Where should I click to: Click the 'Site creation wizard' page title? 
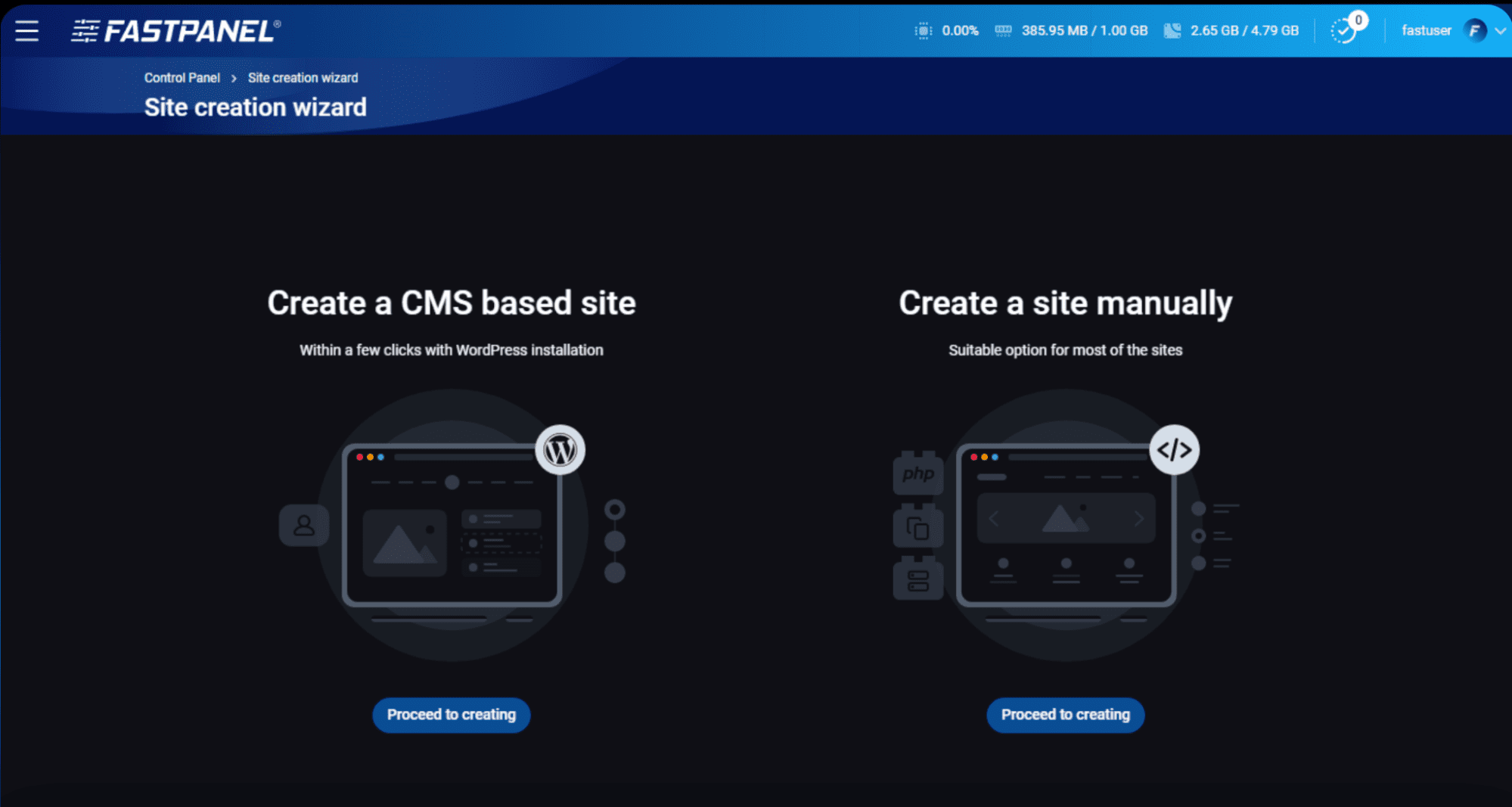click(x=256, y=107)
